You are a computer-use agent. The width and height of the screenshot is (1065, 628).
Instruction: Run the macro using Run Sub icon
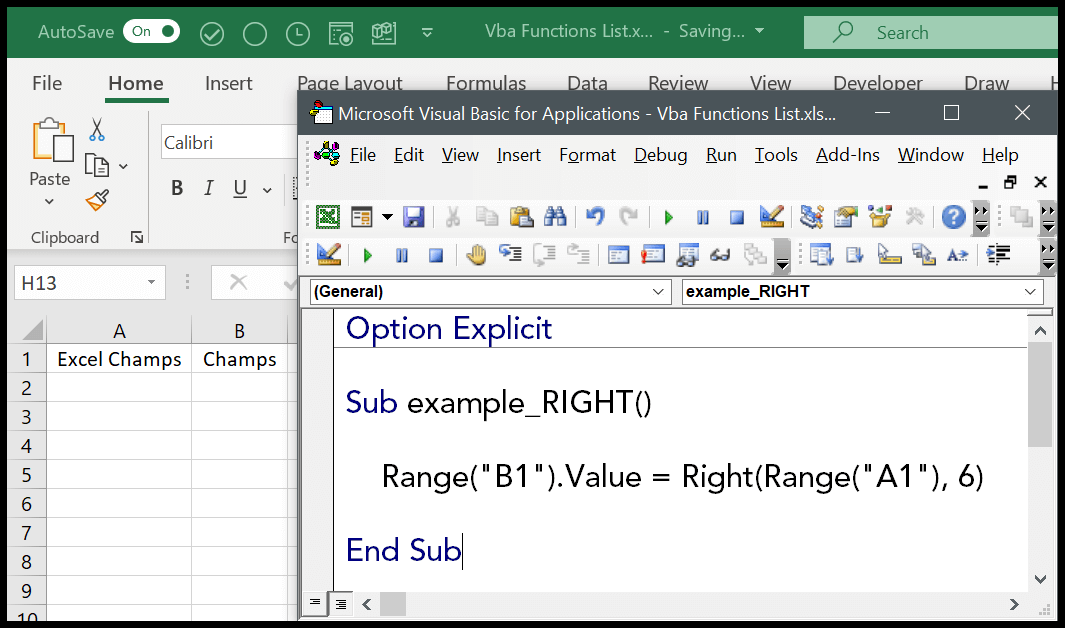(x=668, y=216)
